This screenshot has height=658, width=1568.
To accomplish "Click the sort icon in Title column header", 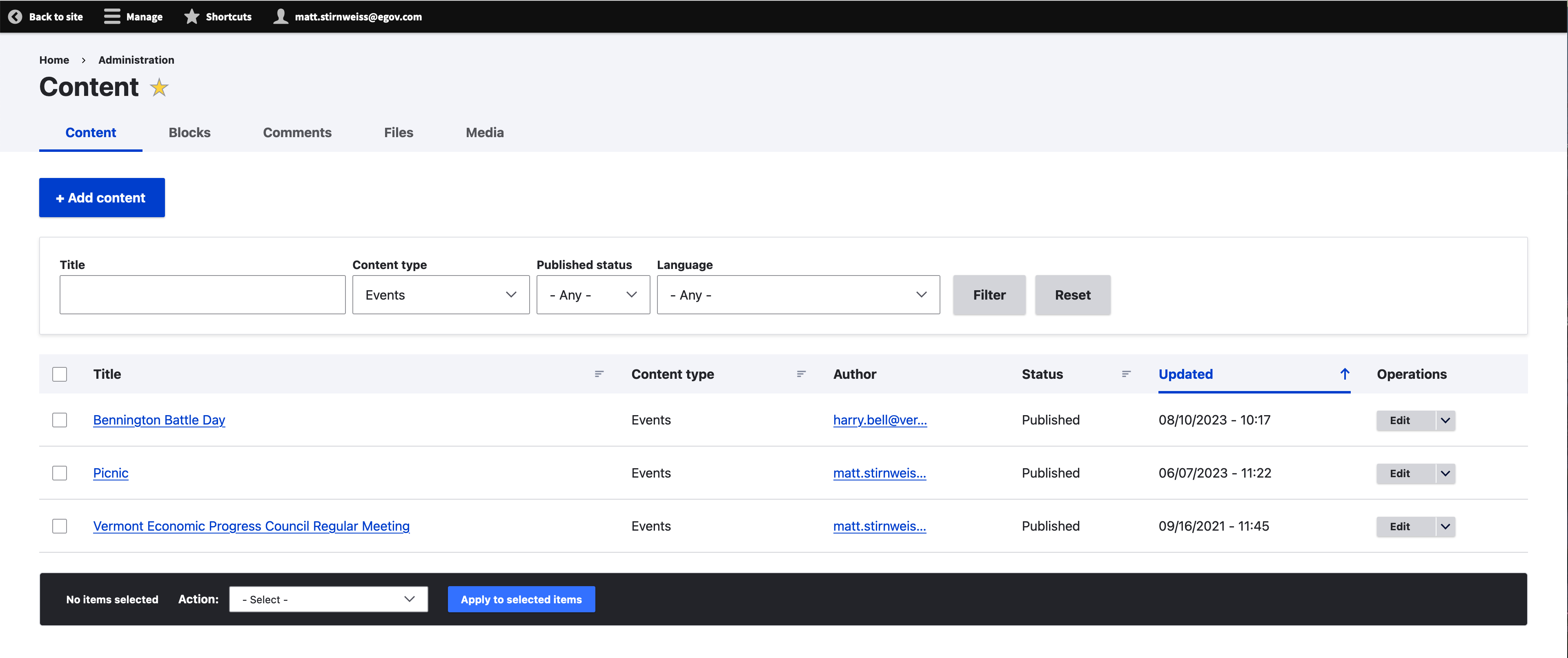I will coord(599,374).
